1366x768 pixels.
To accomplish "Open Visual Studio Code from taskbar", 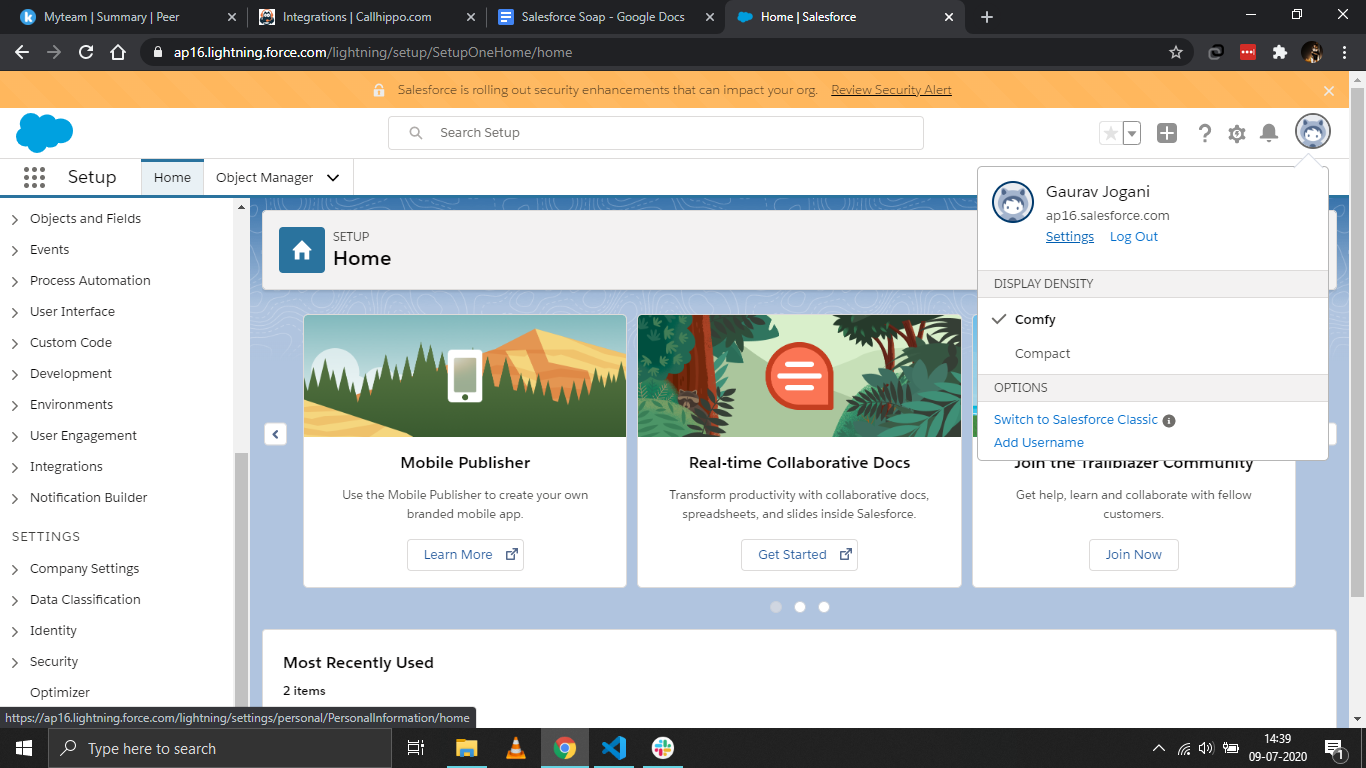I will coord(614,748).
